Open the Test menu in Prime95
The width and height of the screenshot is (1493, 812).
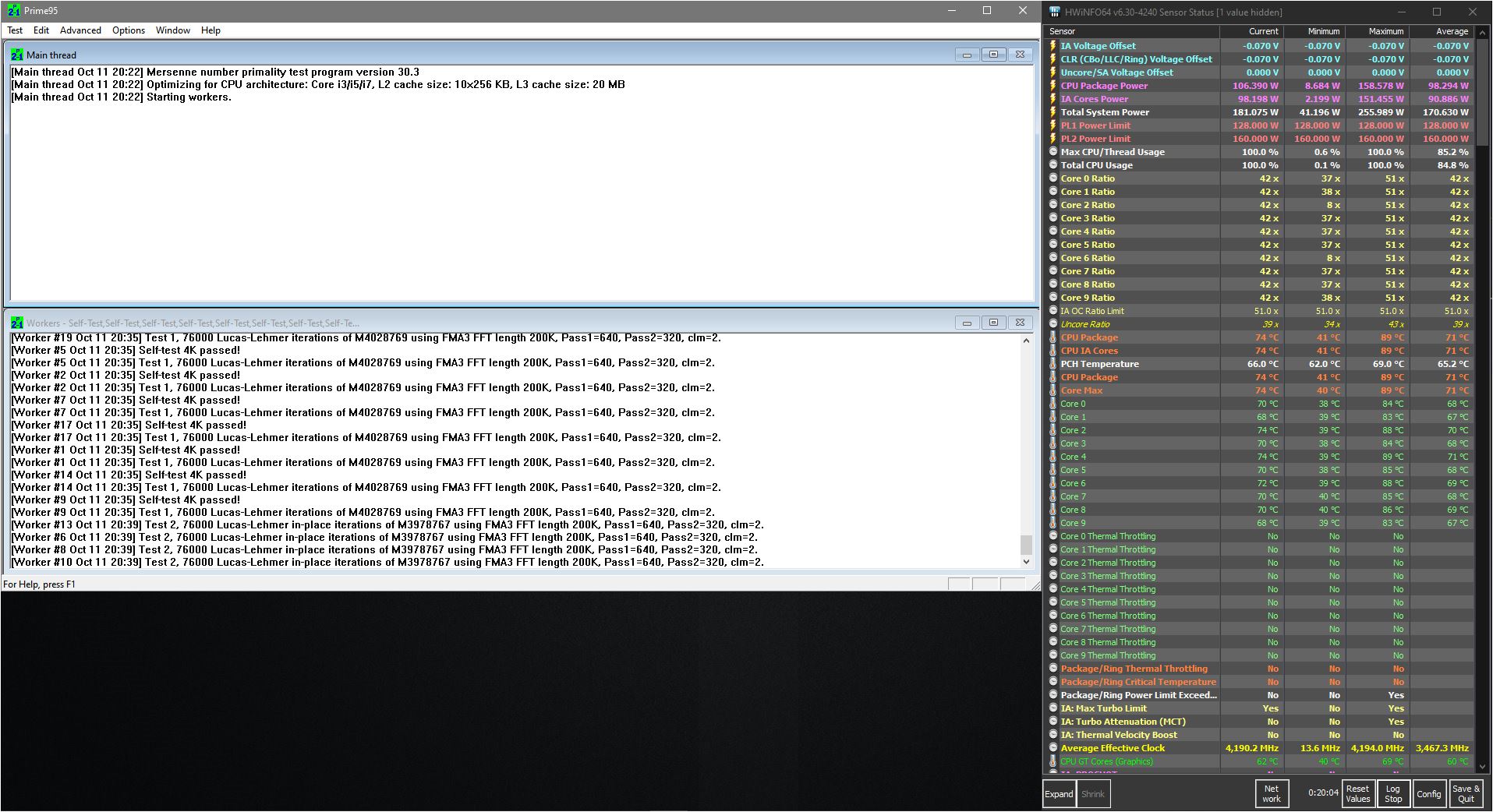coord(14,30)
